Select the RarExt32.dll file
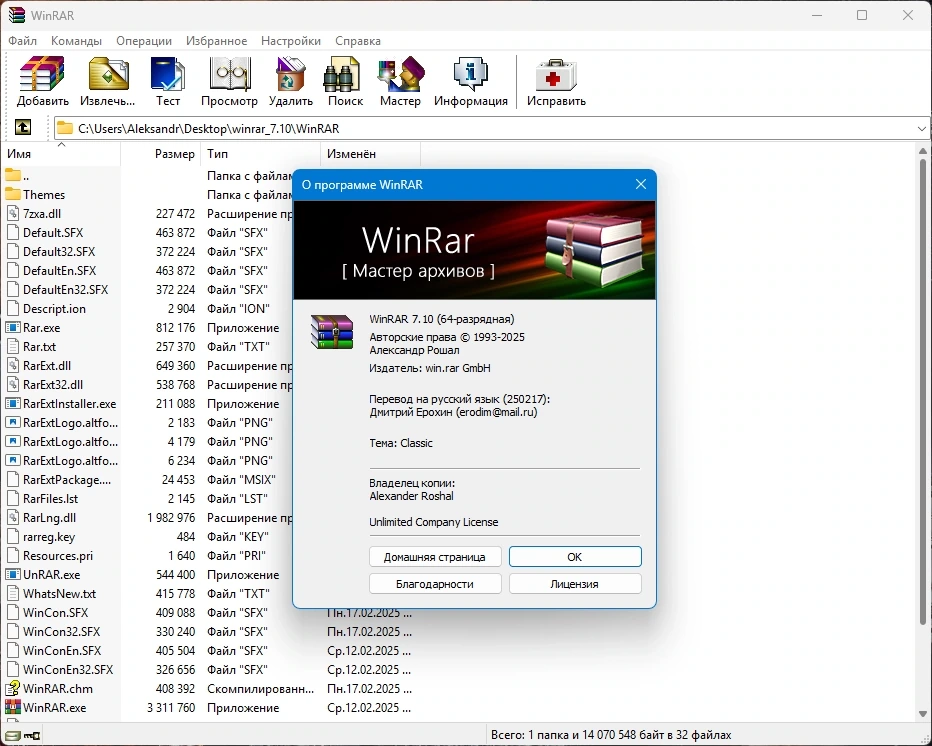The width and height of the screenshot is (932, 746). [53, 385]
